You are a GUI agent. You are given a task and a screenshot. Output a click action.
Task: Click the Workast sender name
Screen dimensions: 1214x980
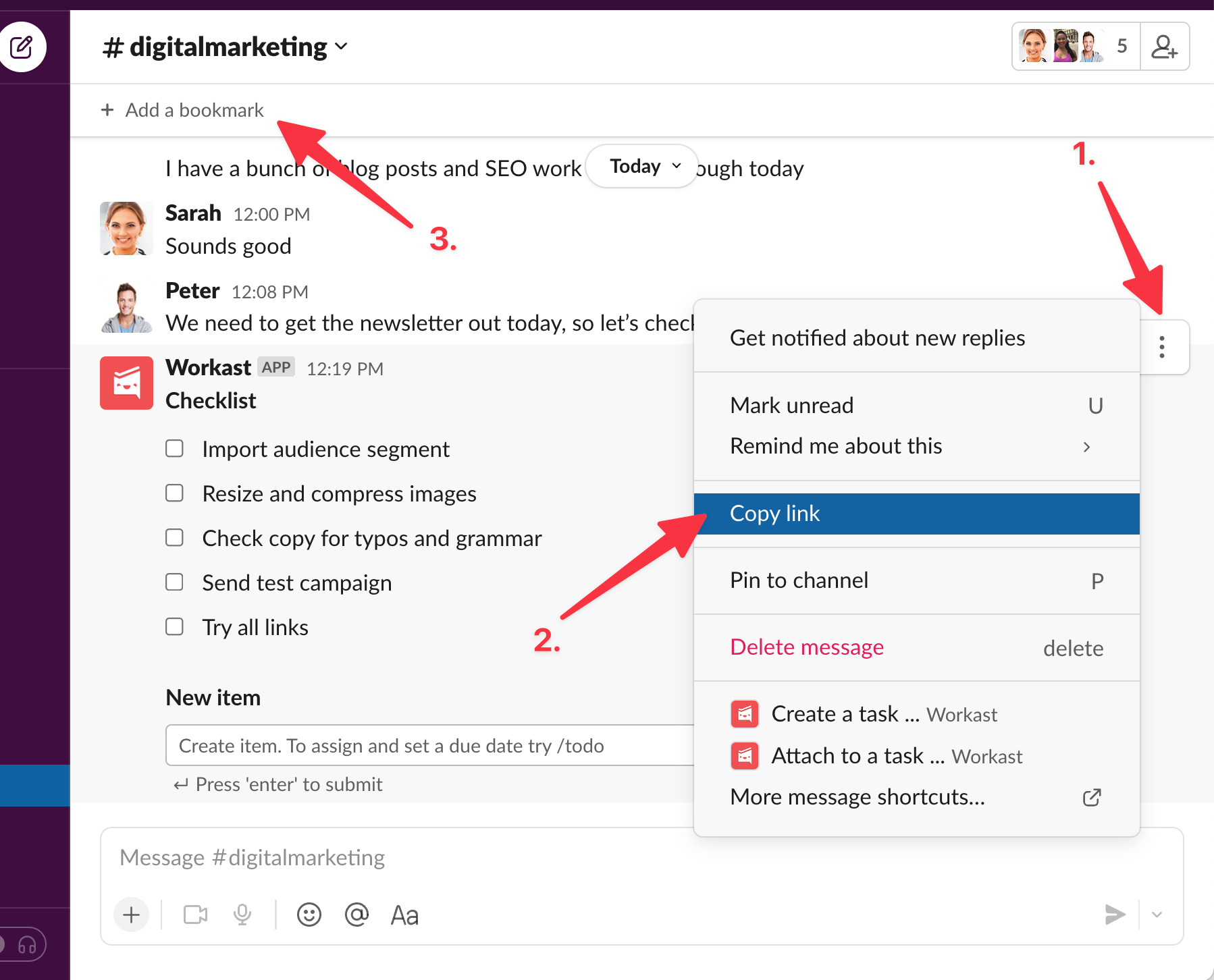(209, 368)
